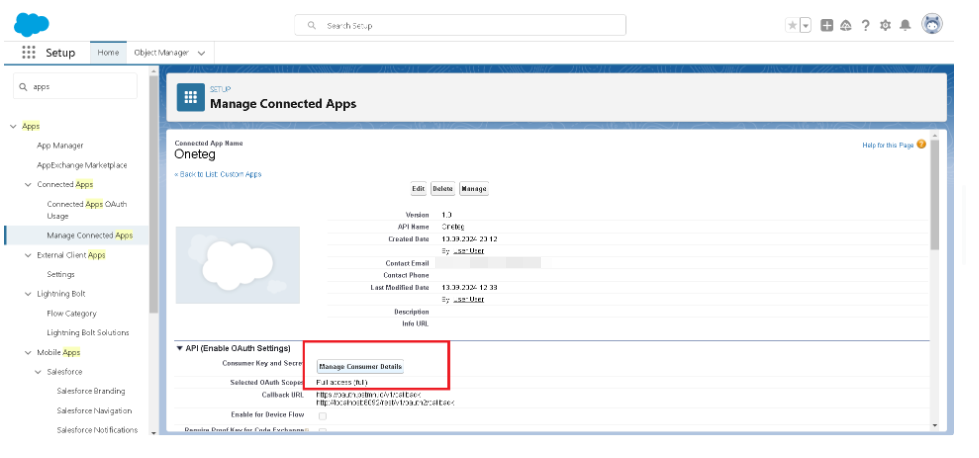Open the Trailhead guidance icon
The image size is (979, 458).
[846, 26]
